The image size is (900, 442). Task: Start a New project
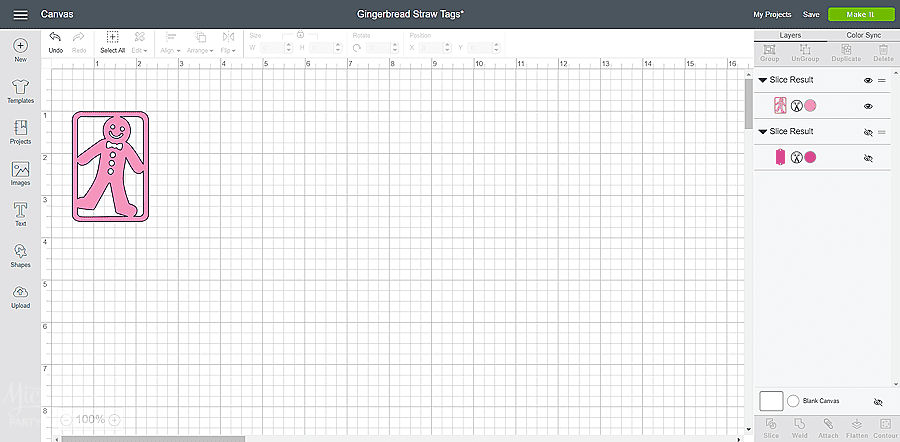21,51
